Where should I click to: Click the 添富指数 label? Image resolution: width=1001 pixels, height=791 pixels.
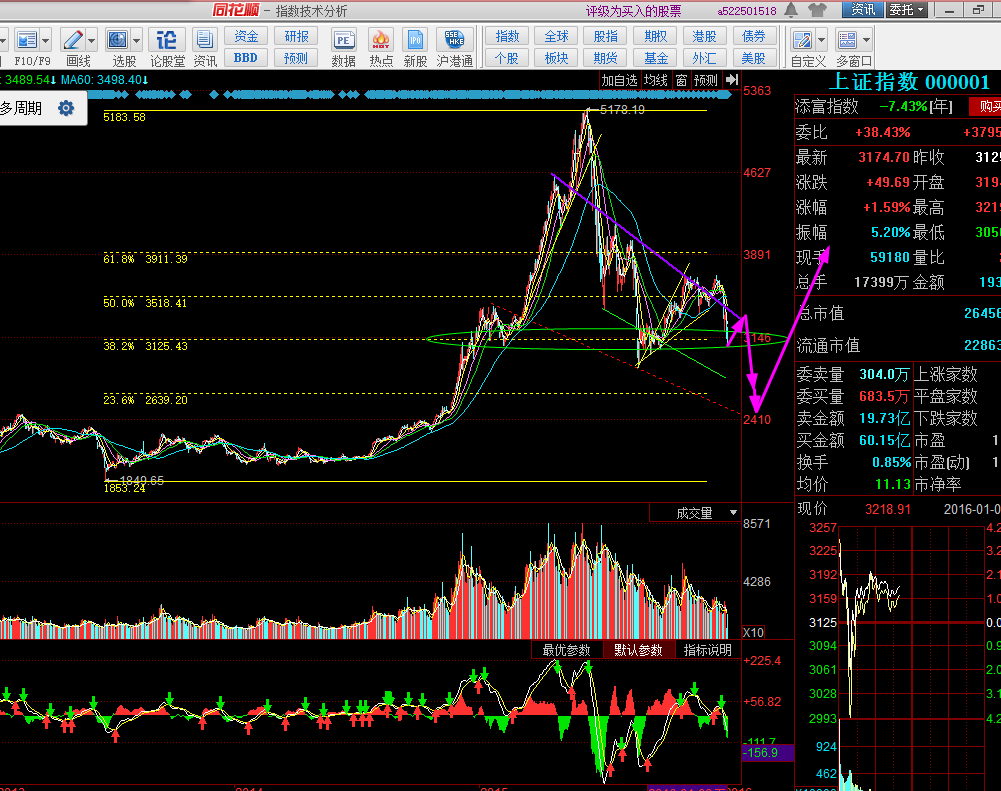[x=827, y=107]
